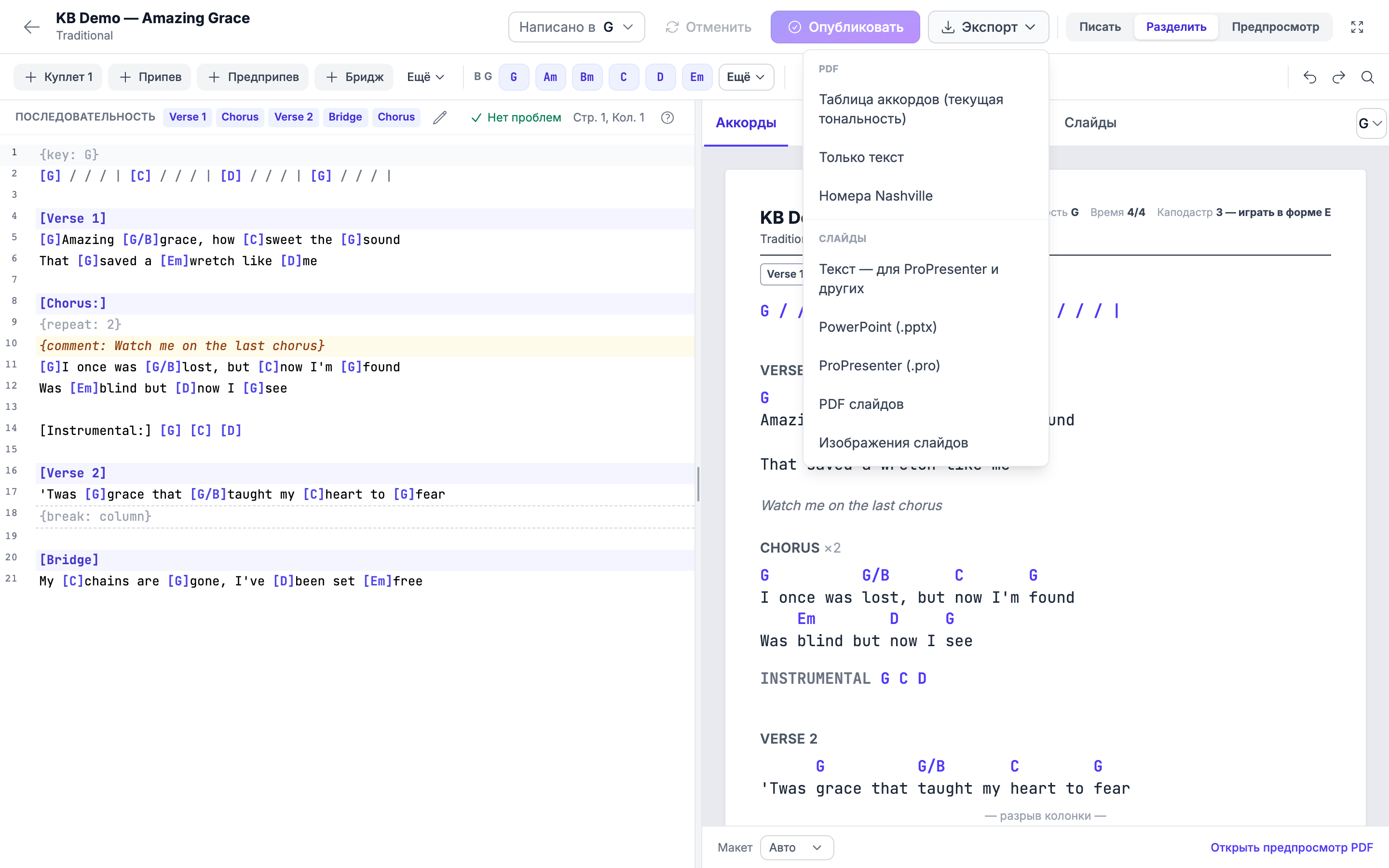1389x868 pixels.
Task: Select Bridge in sequence
Action: tap(345, 117)
